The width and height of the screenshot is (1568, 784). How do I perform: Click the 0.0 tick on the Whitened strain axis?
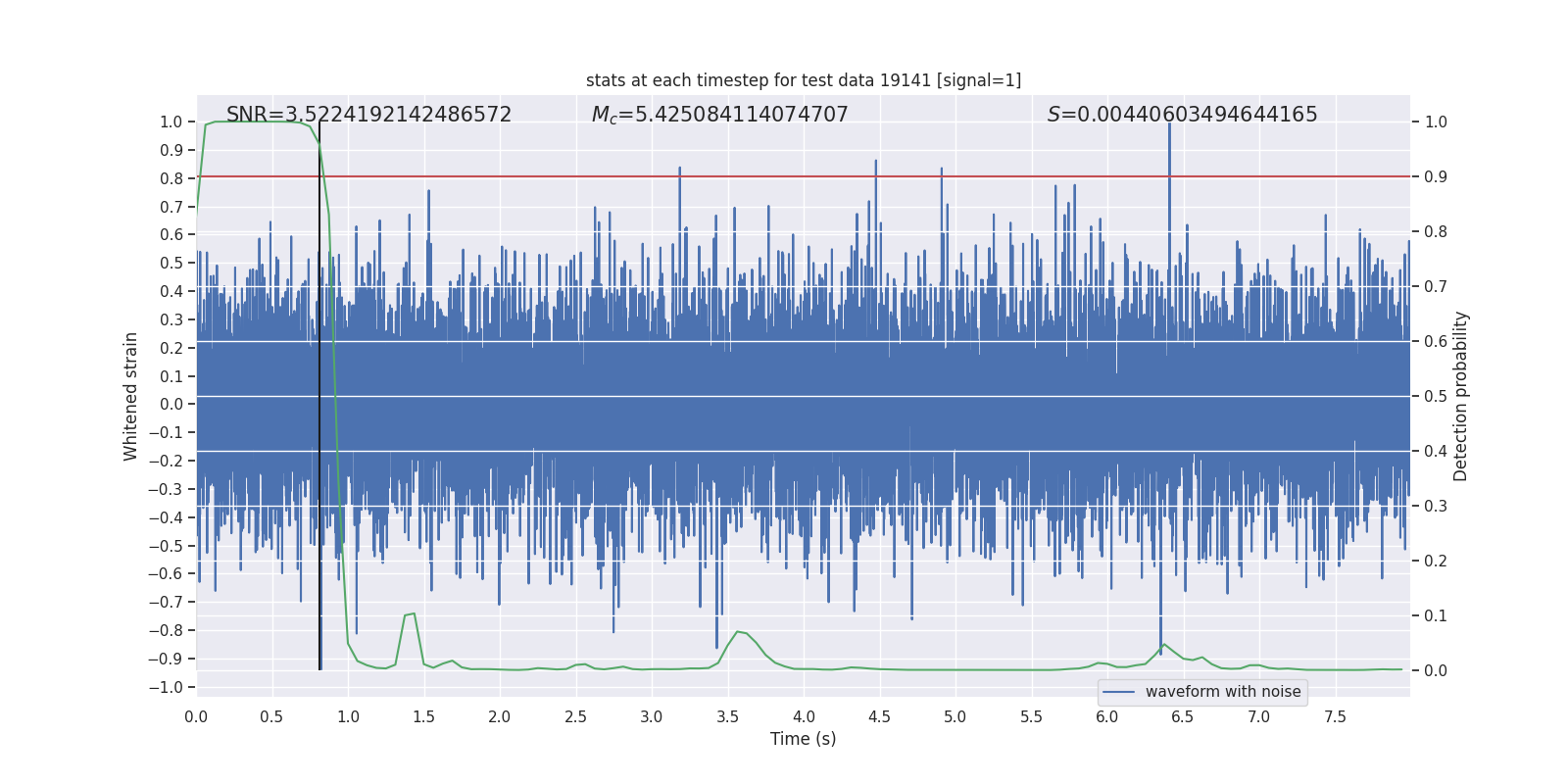click(x=171, y=404)
